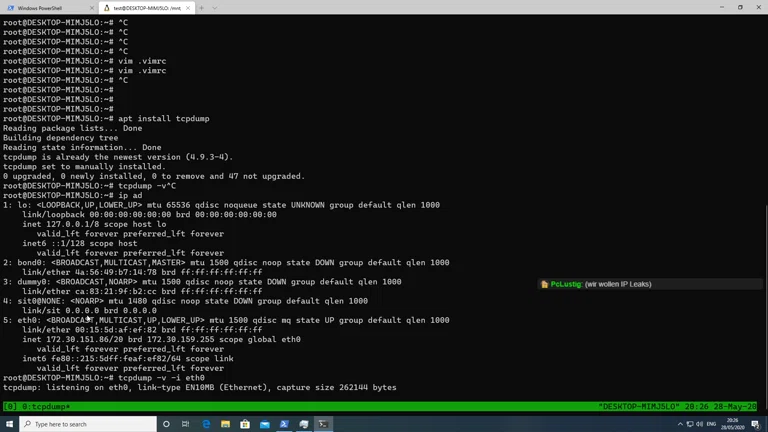
Task: Click the IP address 172.30.151.86/20
Action: click(85, 339)
